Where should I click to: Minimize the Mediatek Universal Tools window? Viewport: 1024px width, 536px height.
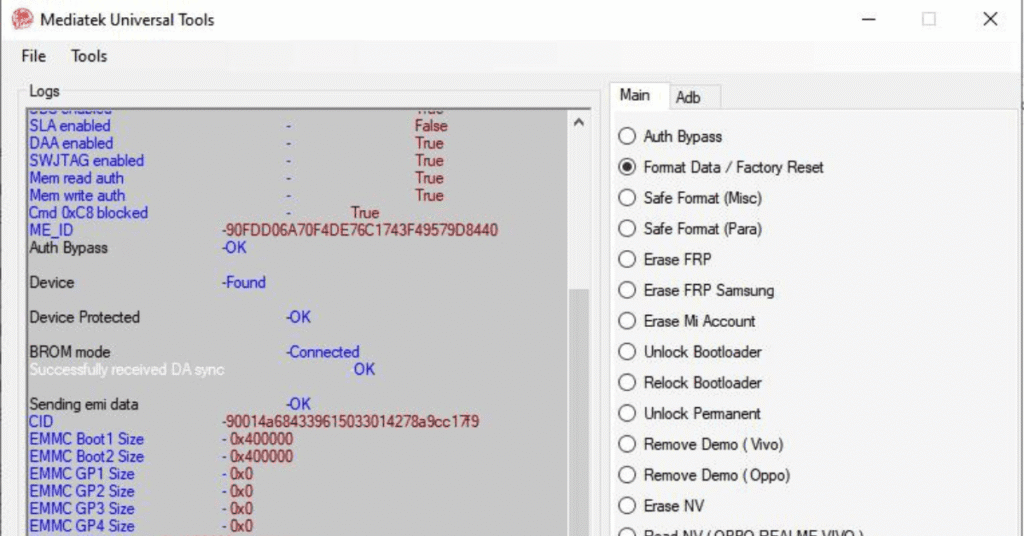pos(869,20)
